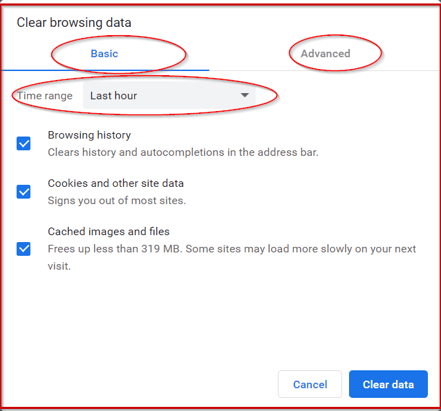Click the 'Last hour' selected value text
This screenshot has width=441, height=411.
113,96
